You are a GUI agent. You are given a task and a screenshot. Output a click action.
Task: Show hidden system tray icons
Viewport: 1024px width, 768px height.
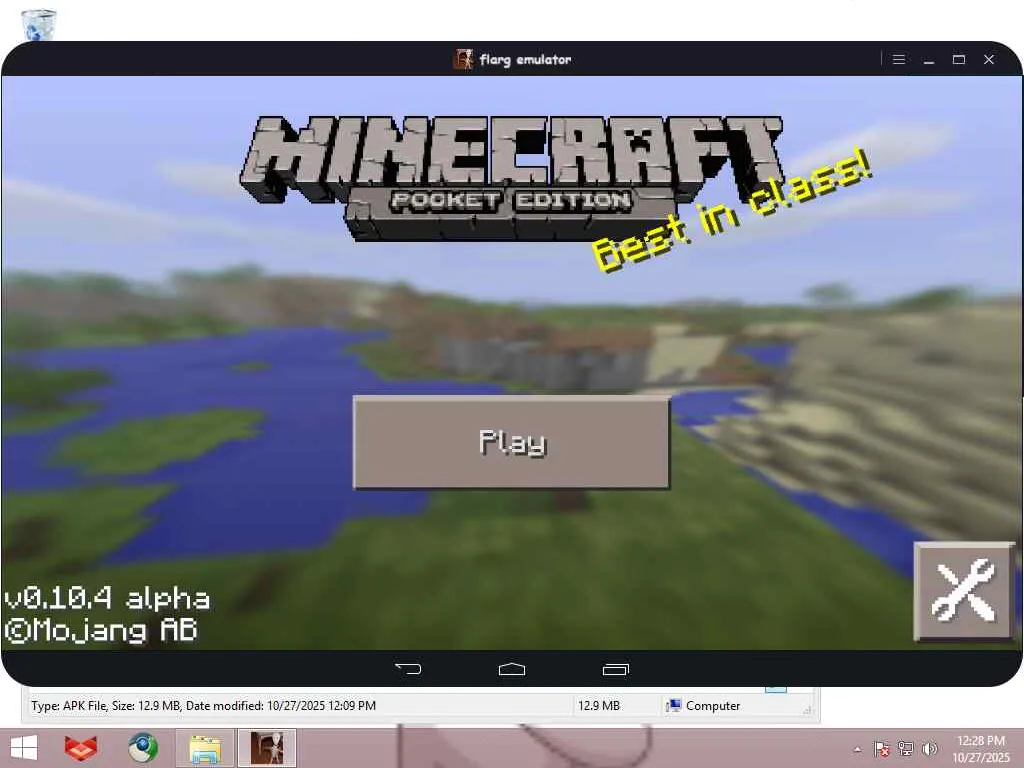point(857,749)
